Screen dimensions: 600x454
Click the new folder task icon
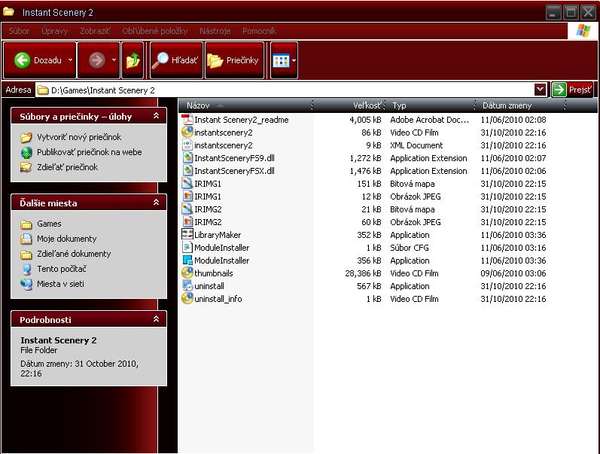[26, 137]
